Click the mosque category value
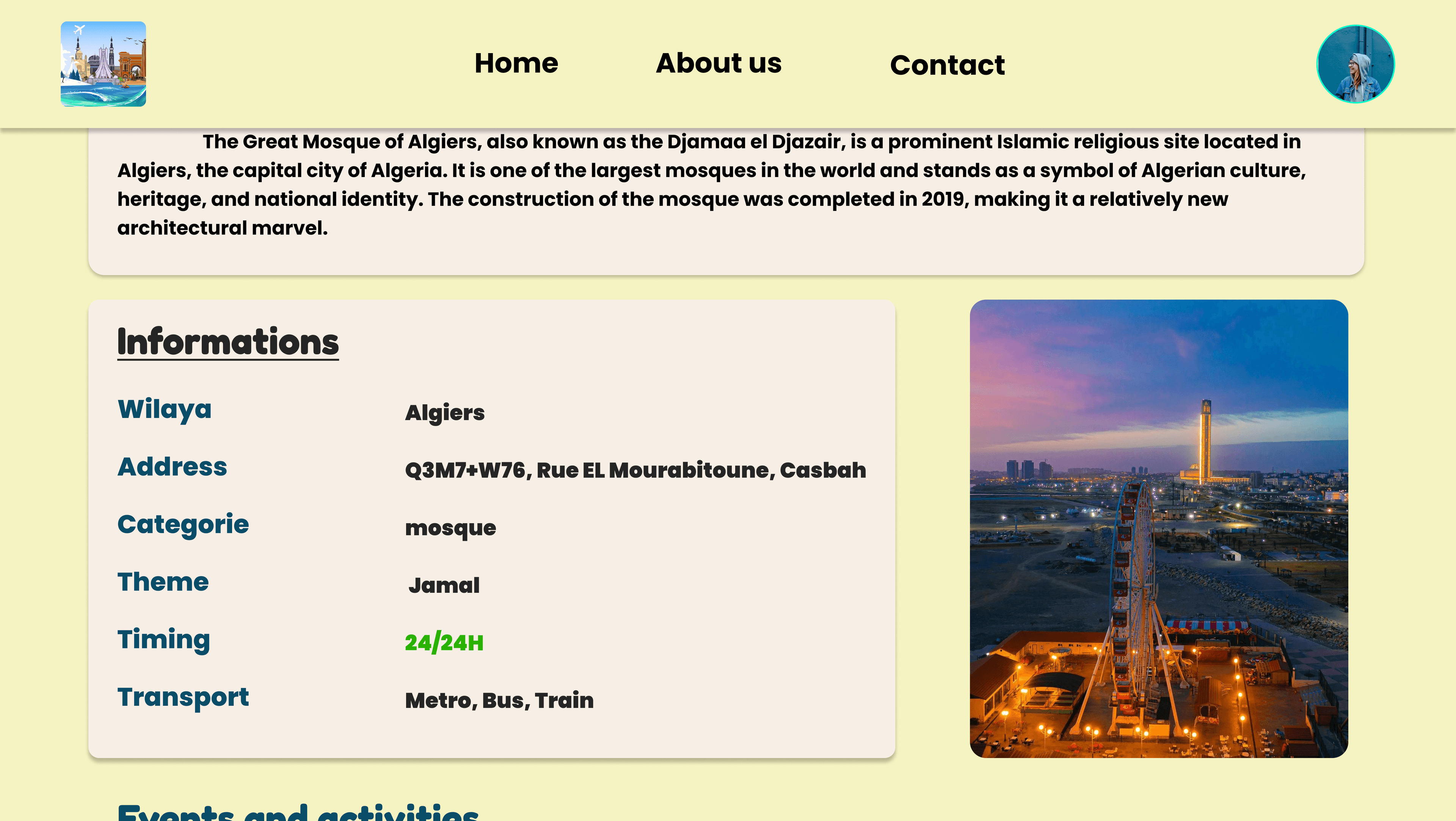This screenshot has height=821, width=1456. click(x=450, y=527)
